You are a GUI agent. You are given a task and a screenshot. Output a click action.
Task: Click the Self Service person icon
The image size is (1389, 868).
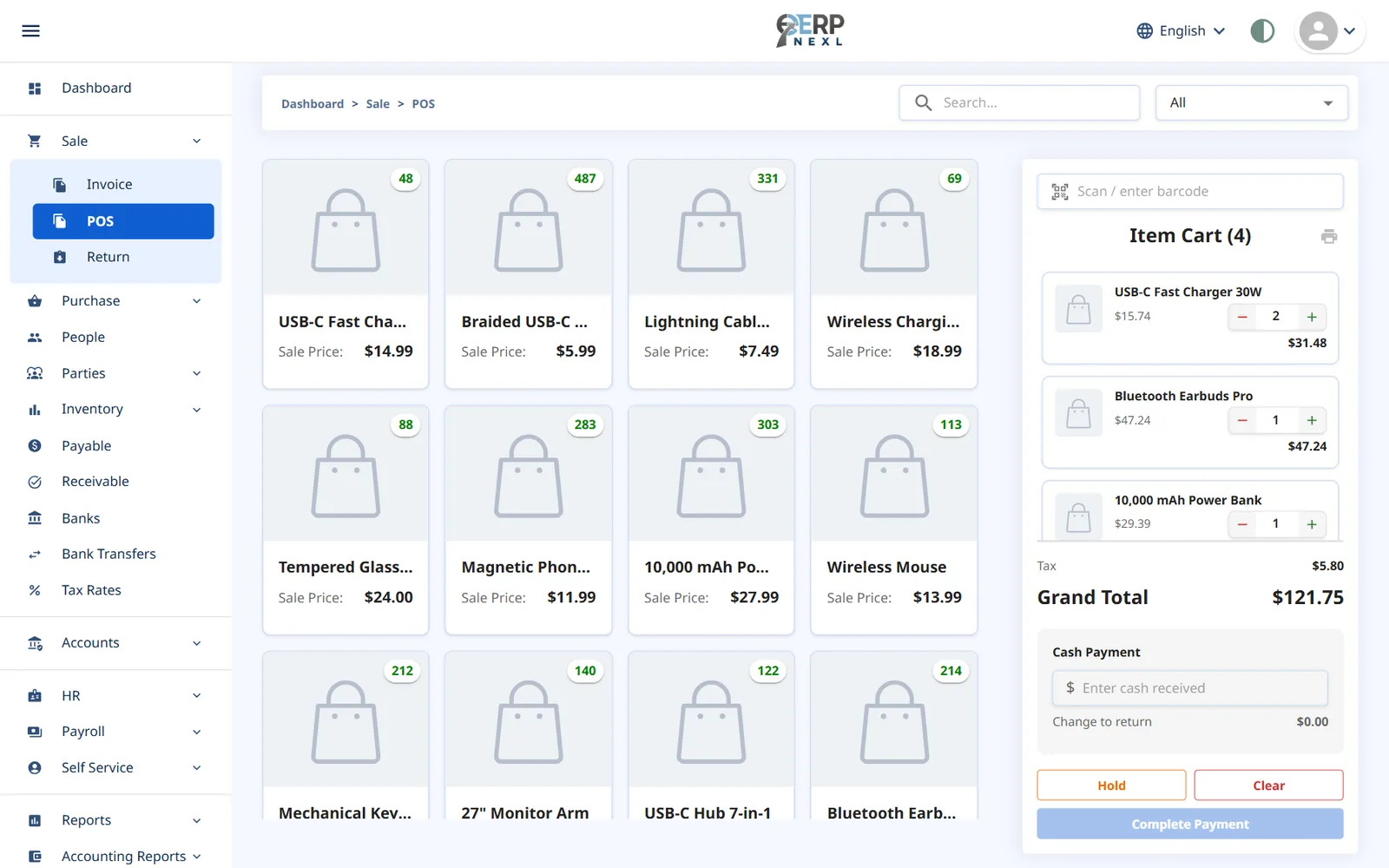(35, 768)
